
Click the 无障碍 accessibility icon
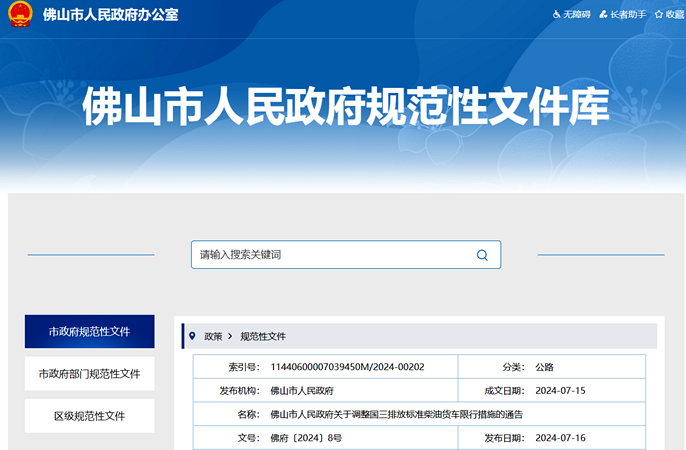click(x=556, y=14)
